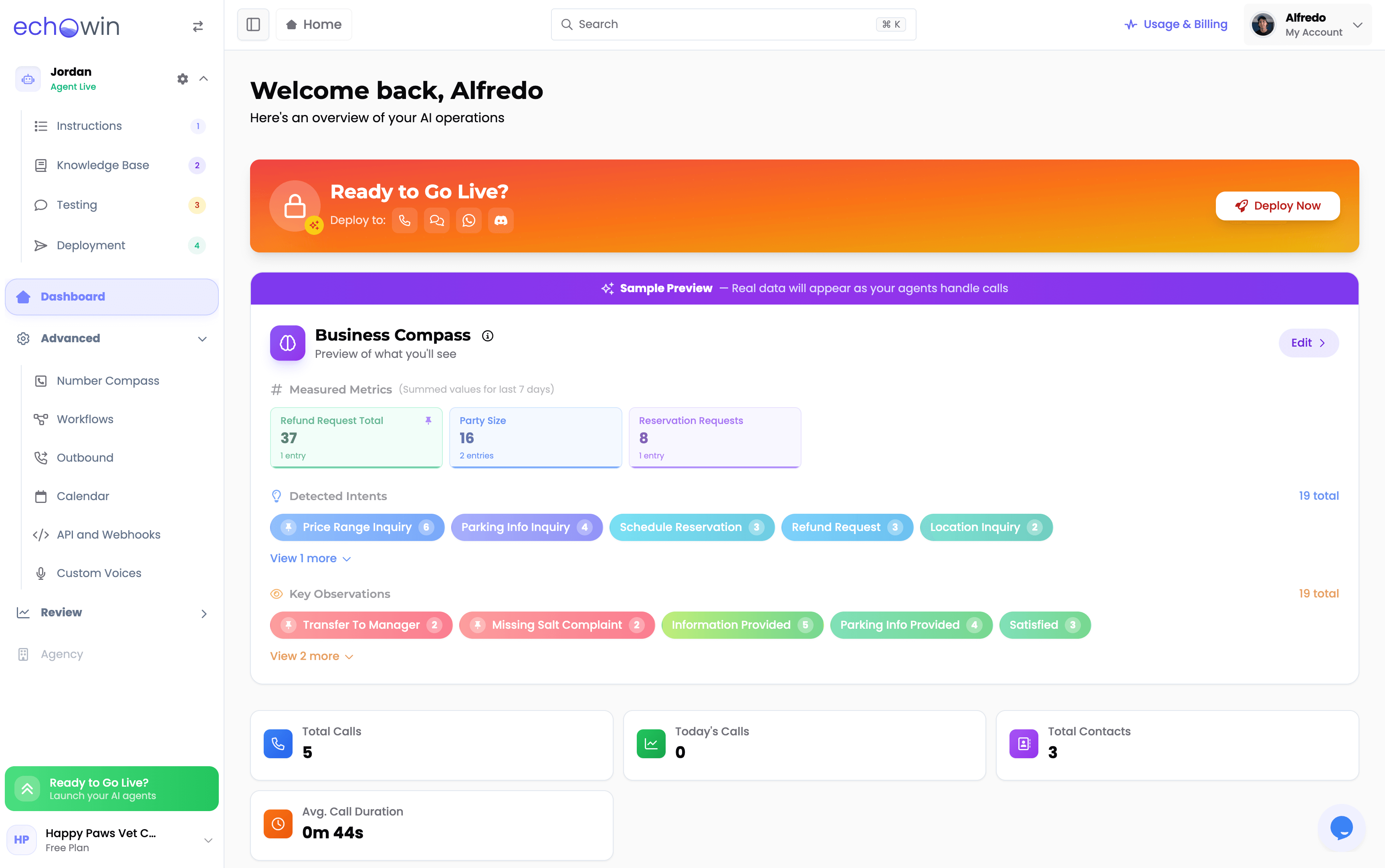
Task: Click the Alfredo profile avatar
Action: coord(1263,25)
